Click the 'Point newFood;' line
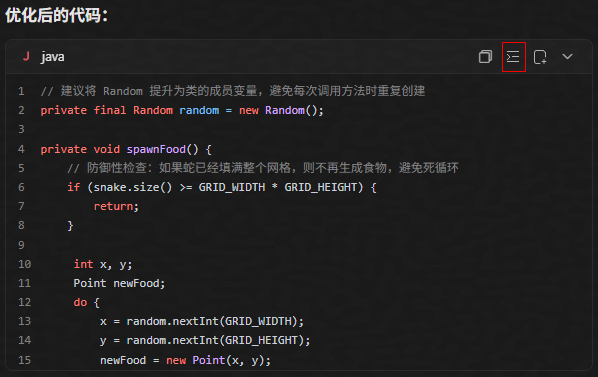 (x=119, y=283)
